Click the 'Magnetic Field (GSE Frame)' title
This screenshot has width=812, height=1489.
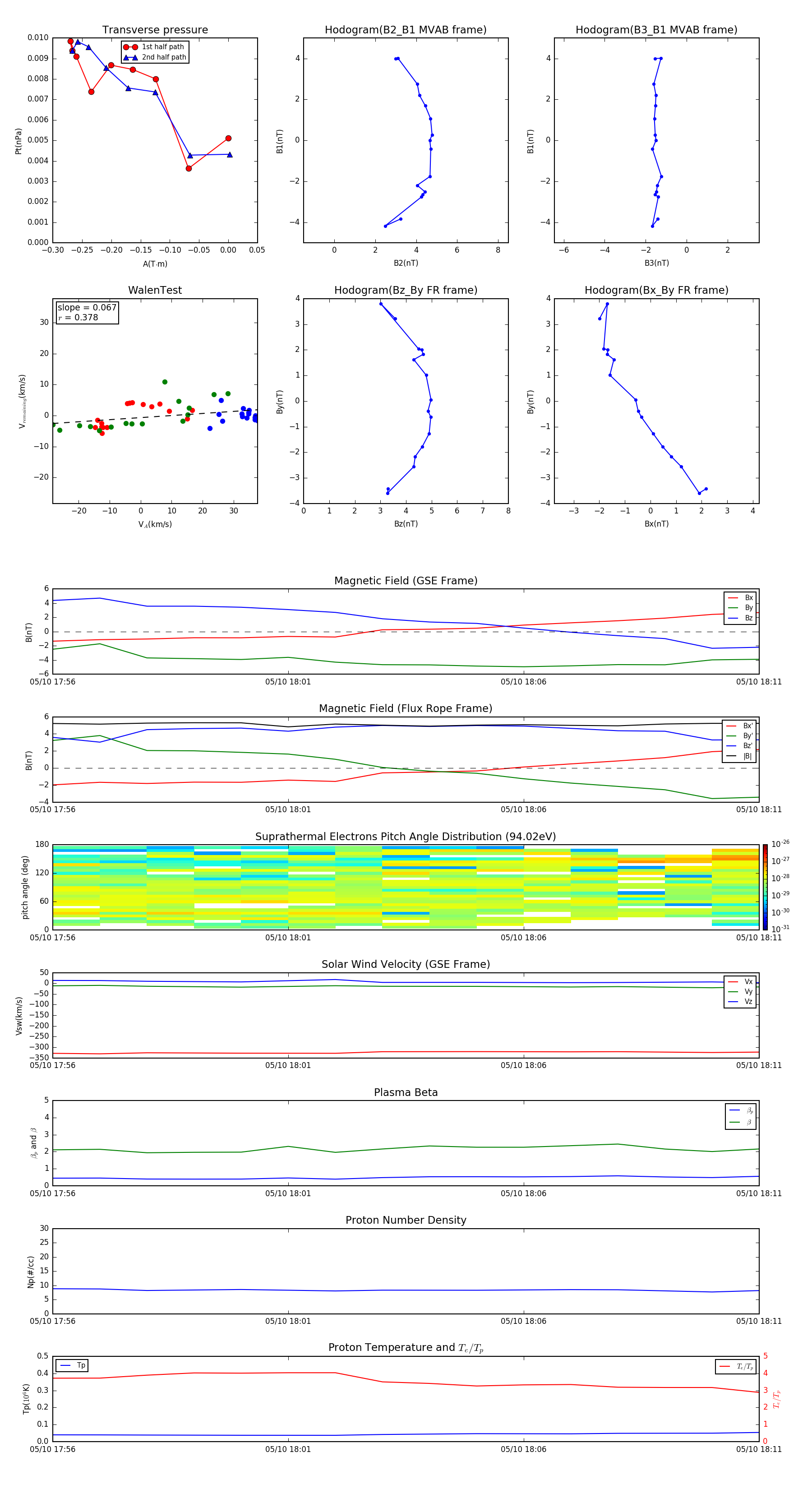[x=406, y=581]
